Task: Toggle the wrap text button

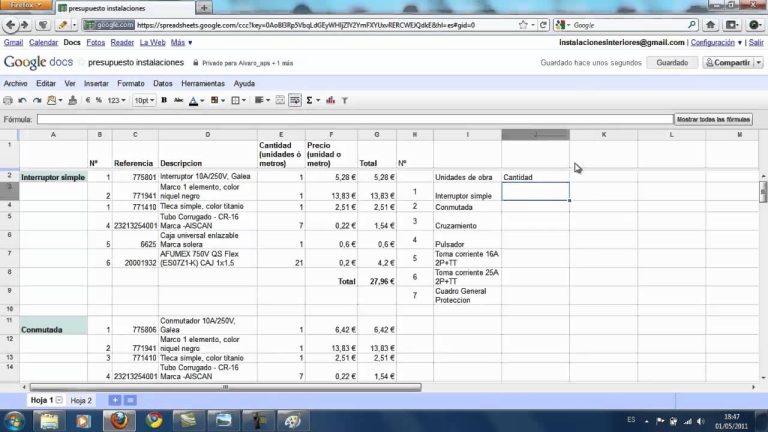Action: click(x=295, y=100)
